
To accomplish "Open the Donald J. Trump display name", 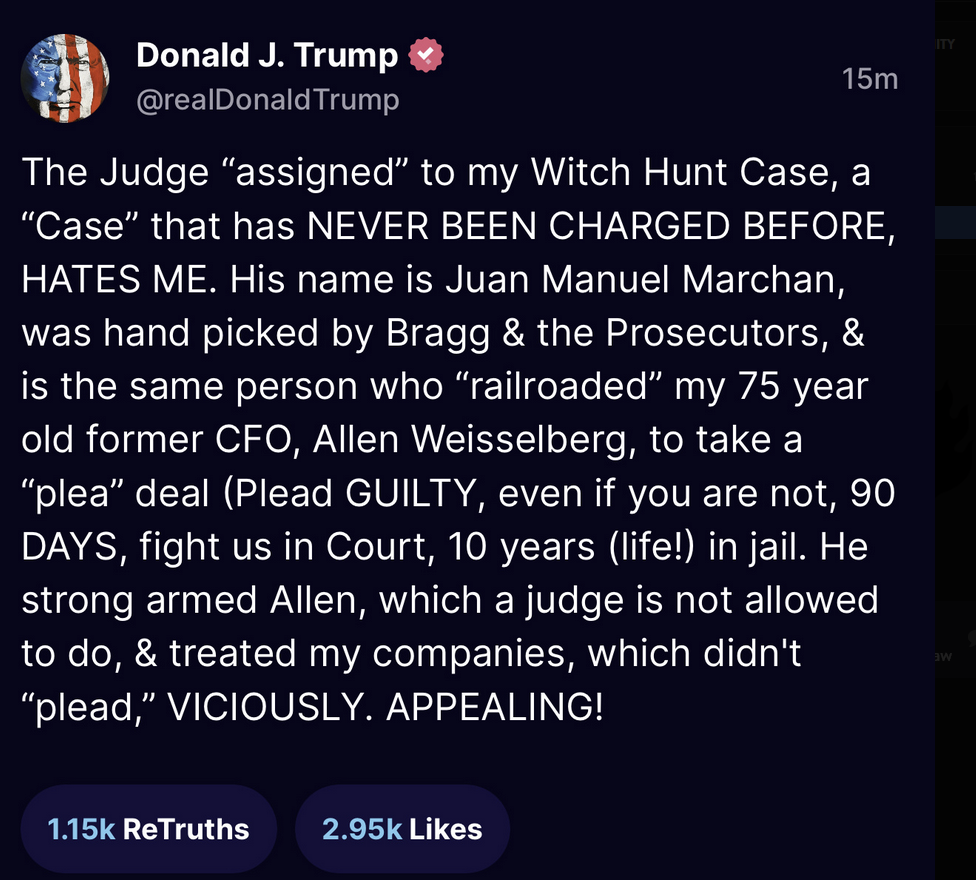I will (x=267, y=55).
